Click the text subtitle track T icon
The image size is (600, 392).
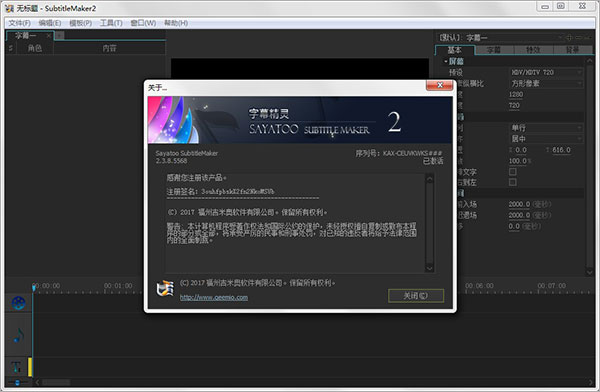(x=16, y=367)
